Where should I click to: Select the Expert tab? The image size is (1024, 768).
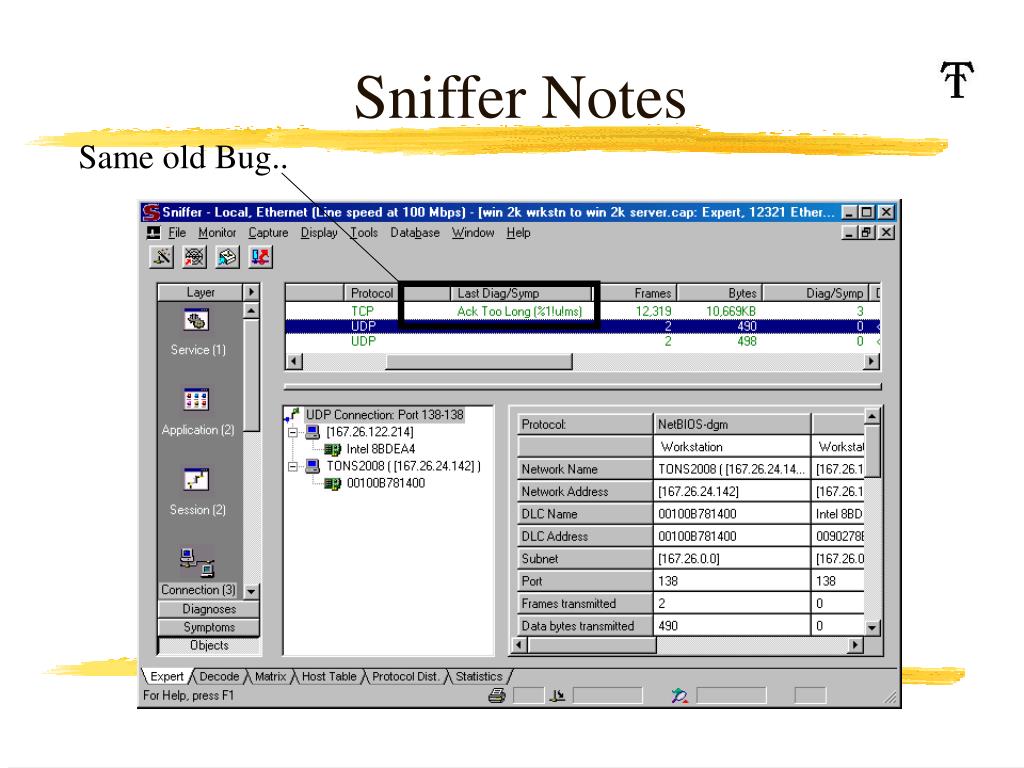(x=167, y=677)
